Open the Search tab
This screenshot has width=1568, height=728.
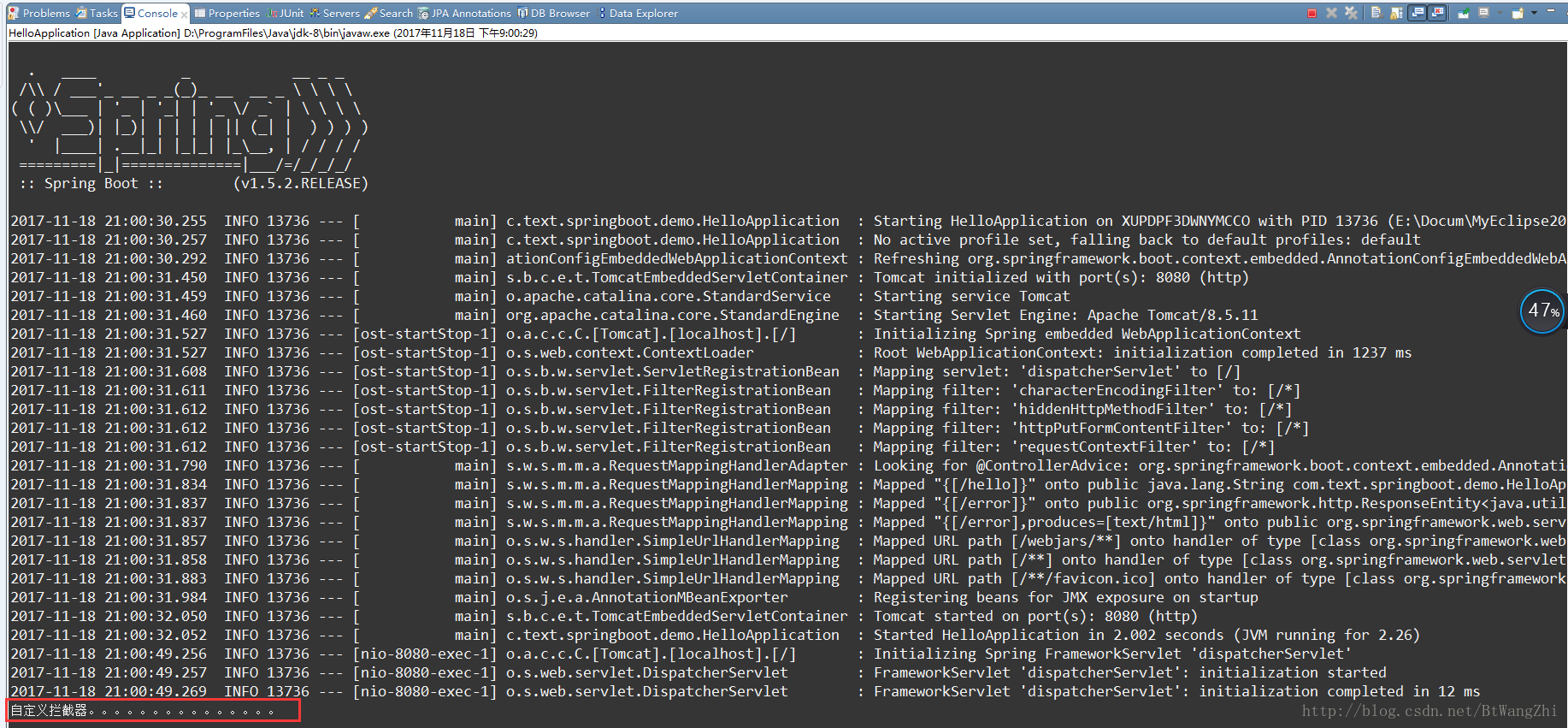click(x=389, y=13)
